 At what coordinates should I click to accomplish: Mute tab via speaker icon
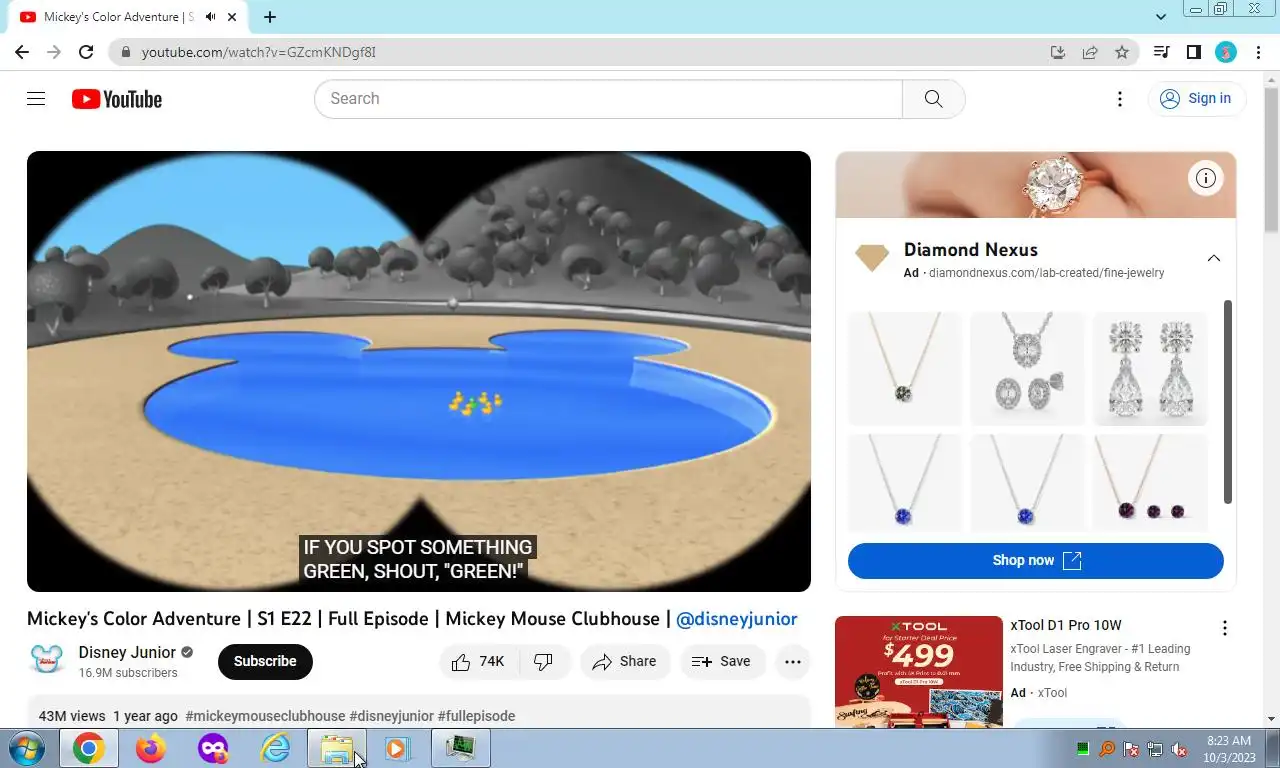tap(211, 17)
